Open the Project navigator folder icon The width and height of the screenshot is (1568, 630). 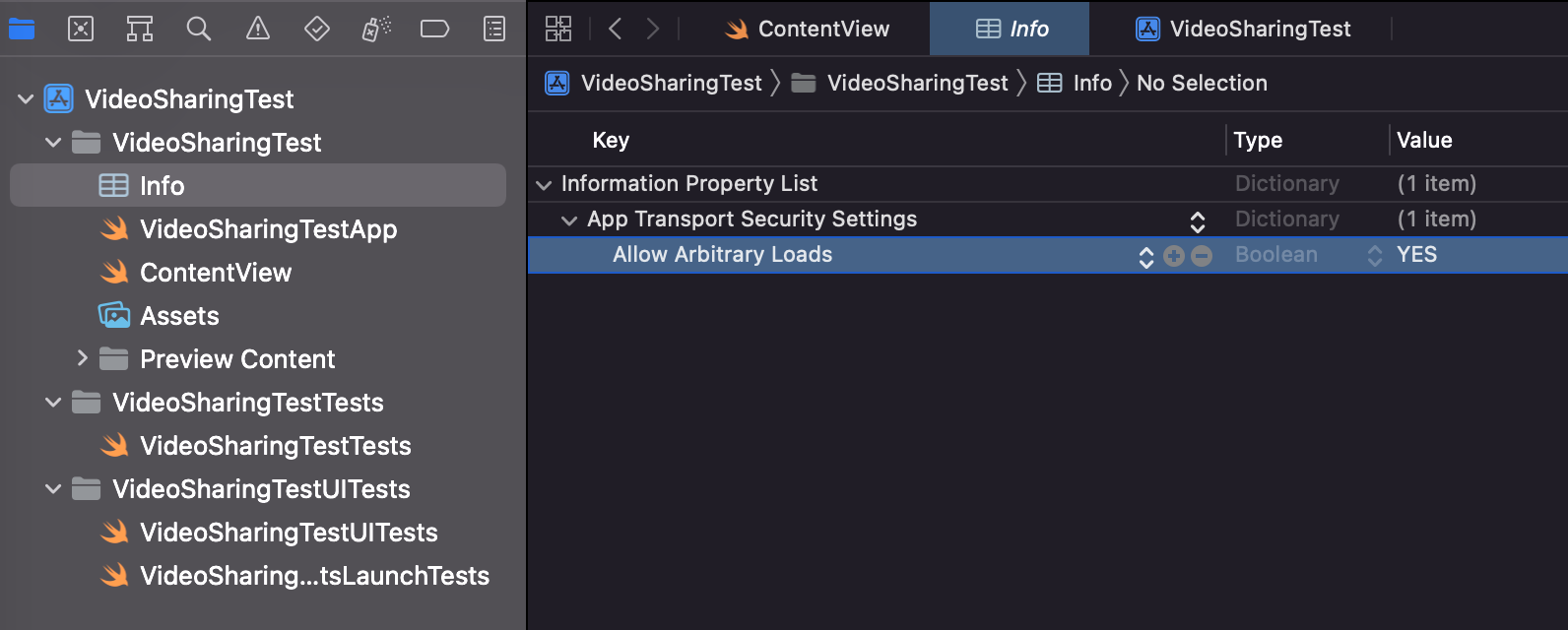pyautogui.click(x=22, y=29)
